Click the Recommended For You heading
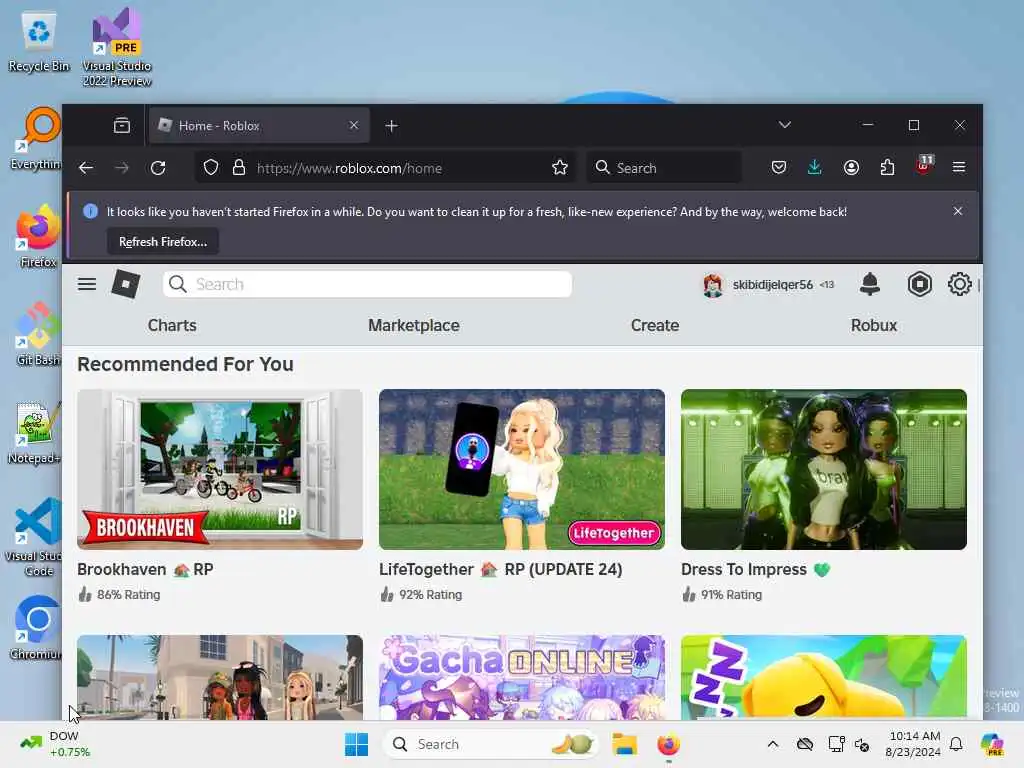The height and width of the screenshot is (768, 1024). point(185,364)
